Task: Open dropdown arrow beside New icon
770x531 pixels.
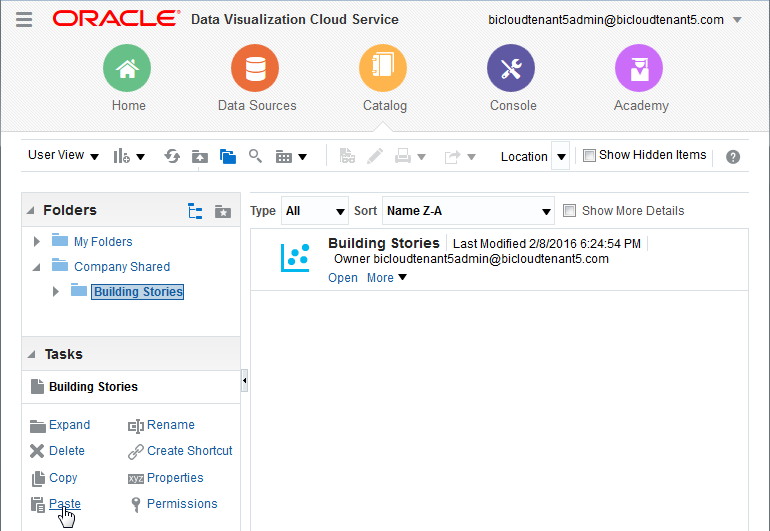Action: (x=140, y=157)
